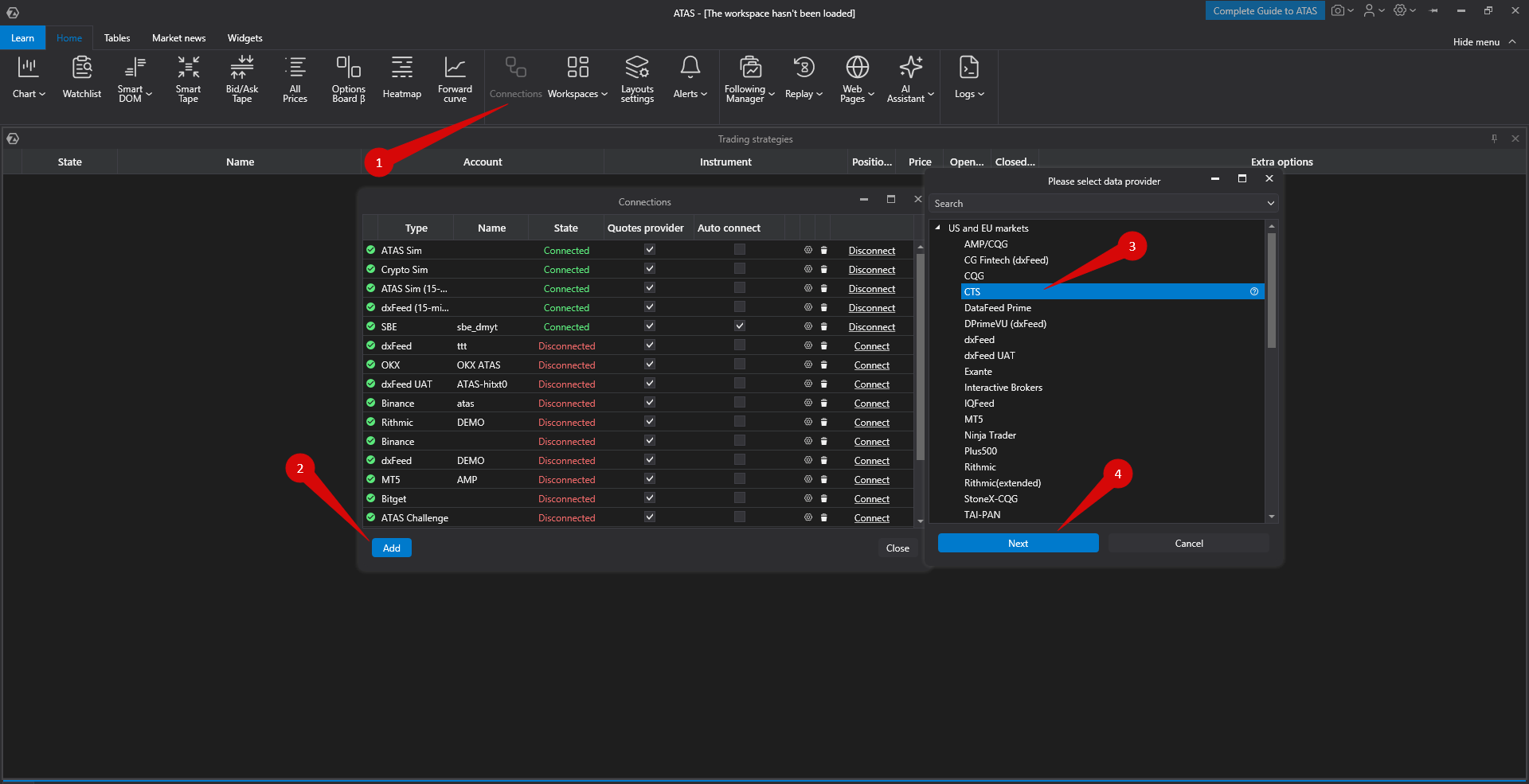The width and height of the screenshot is (1529, 784).
Task: Expand the Smart DOM dropdown arrow
Action: point(149,94)
